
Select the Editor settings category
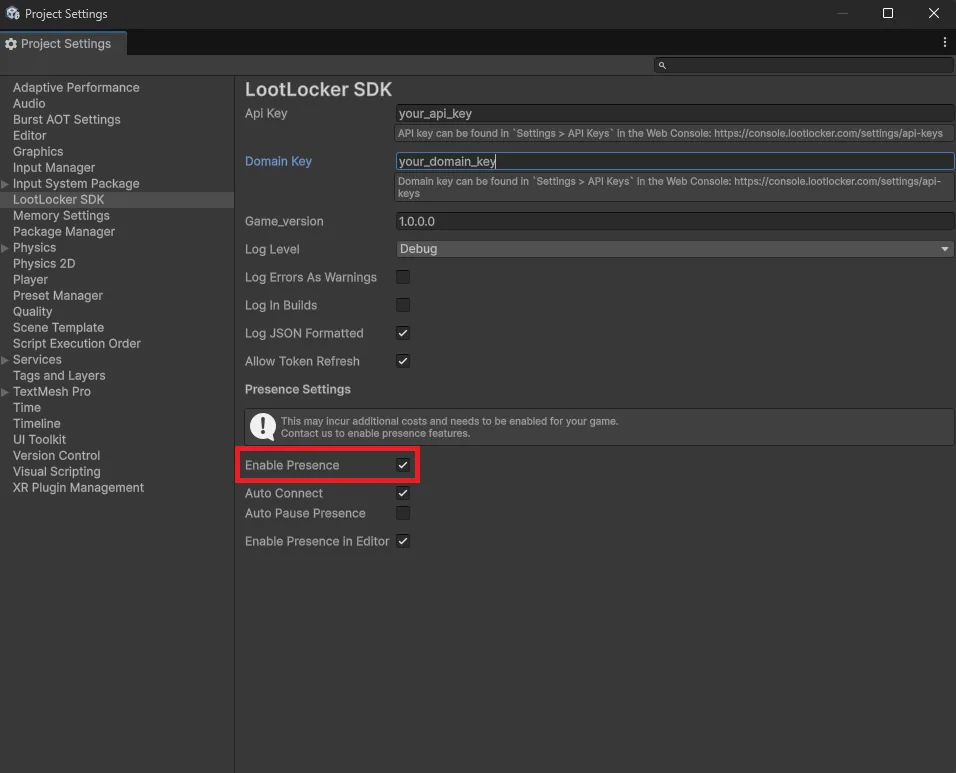coord(29,135)
